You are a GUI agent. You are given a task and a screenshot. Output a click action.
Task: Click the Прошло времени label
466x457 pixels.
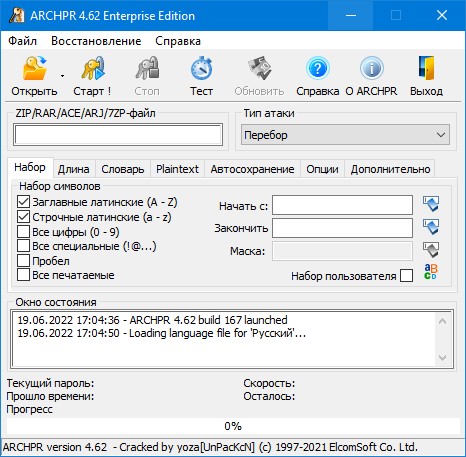[x=50, y=396]
